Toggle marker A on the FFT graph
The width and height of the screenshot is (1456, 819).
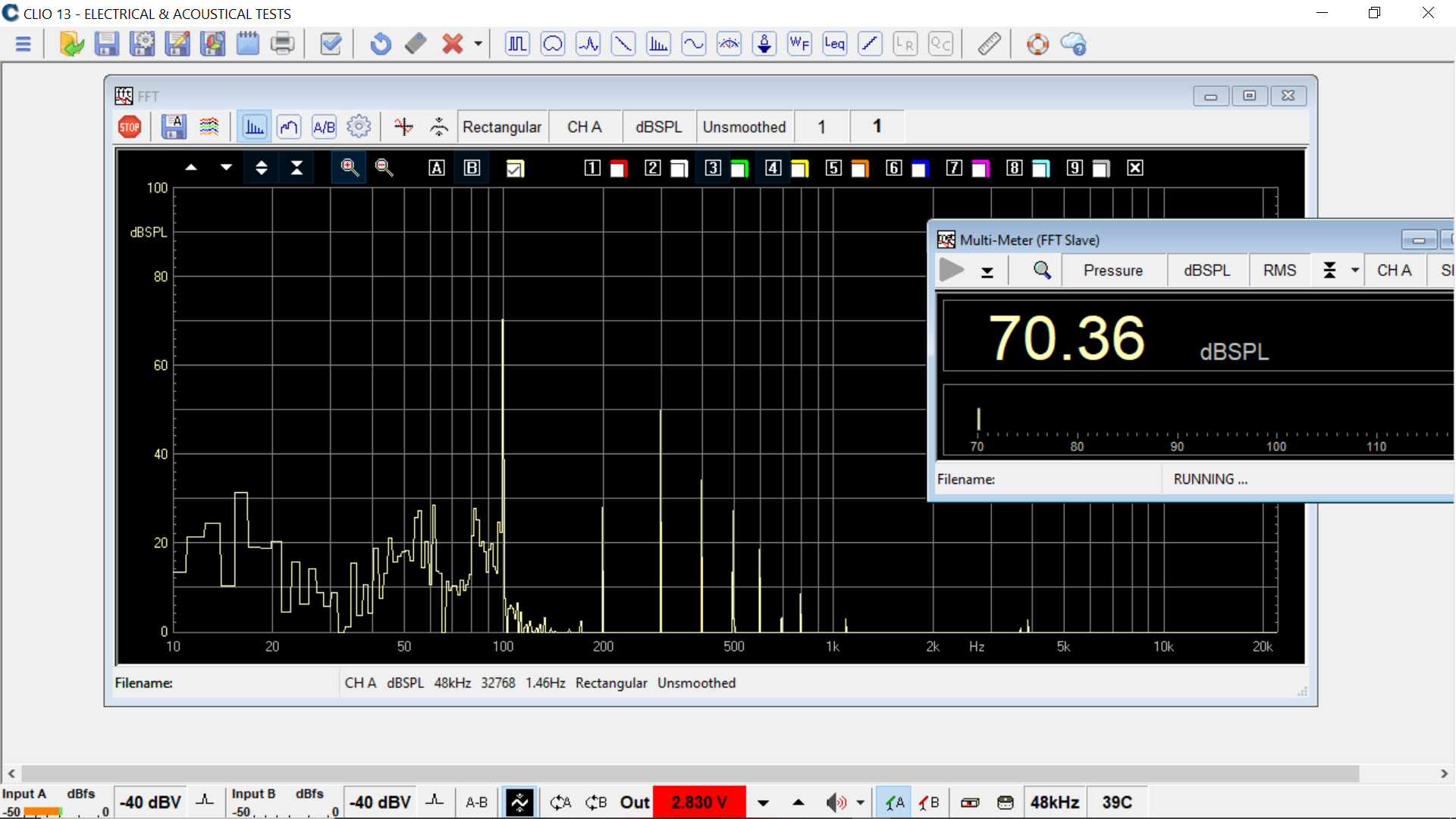[436, 168]
